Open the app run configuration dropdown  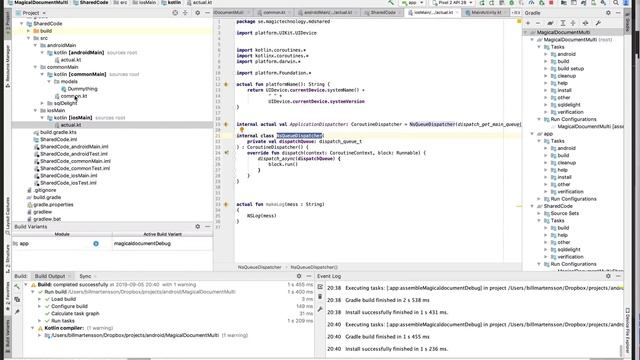click(x=412, y=2)
